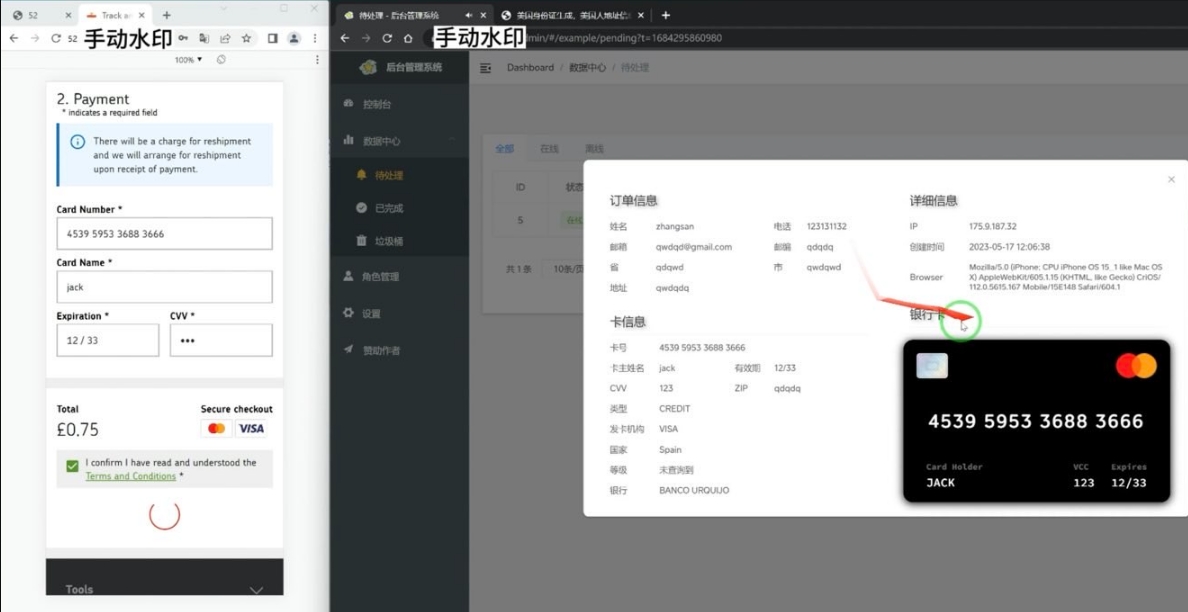Collapse the admin sidebar with the hamburger icon
This screenshot has height=612, width=1188.
tap(486, 68)
